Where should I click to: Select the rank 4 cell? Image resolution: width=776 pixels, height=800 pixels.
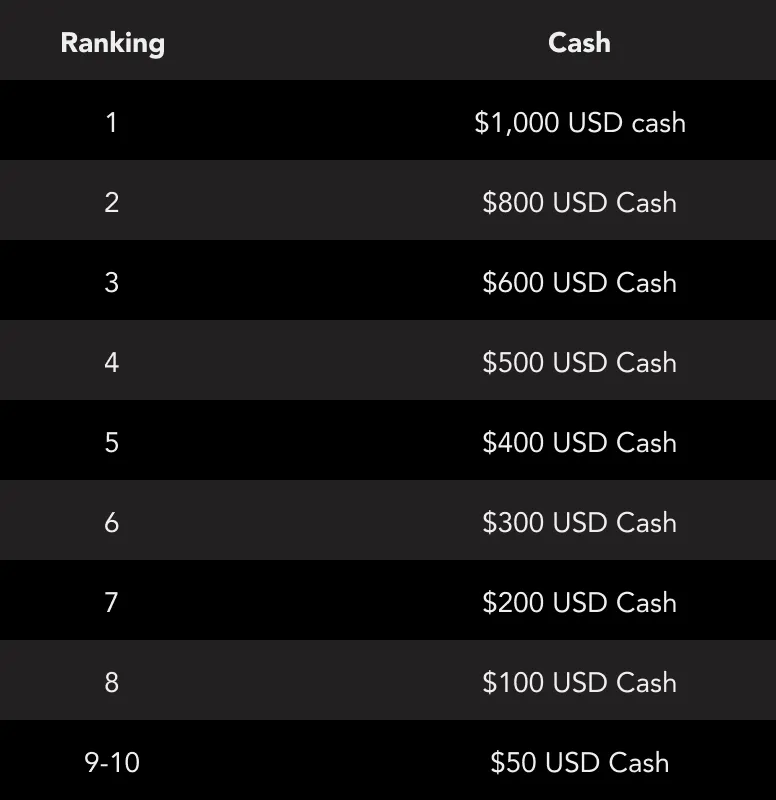111,363
